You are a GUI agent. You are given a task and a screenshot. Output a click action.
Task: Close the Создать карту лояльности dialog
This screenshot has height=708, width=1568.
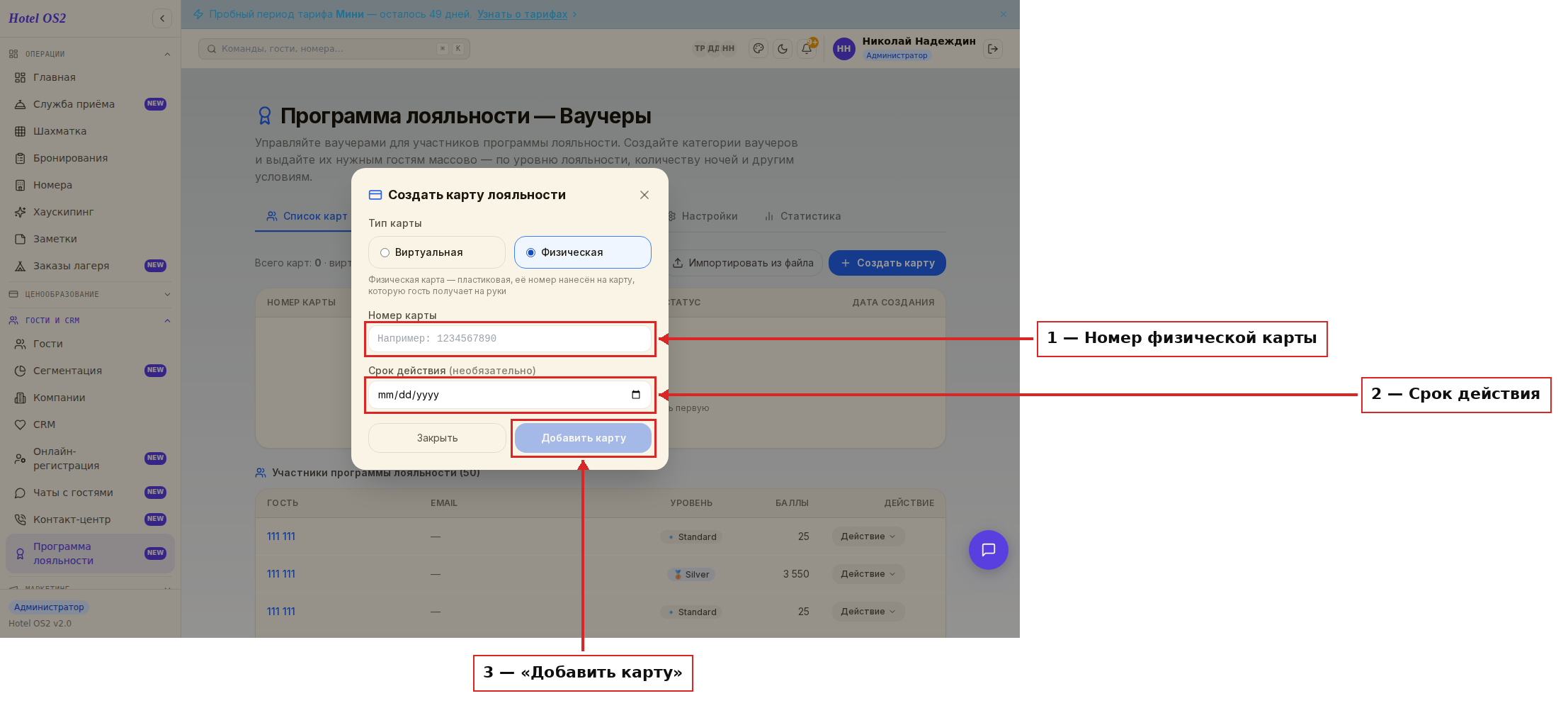click(644, 195)
